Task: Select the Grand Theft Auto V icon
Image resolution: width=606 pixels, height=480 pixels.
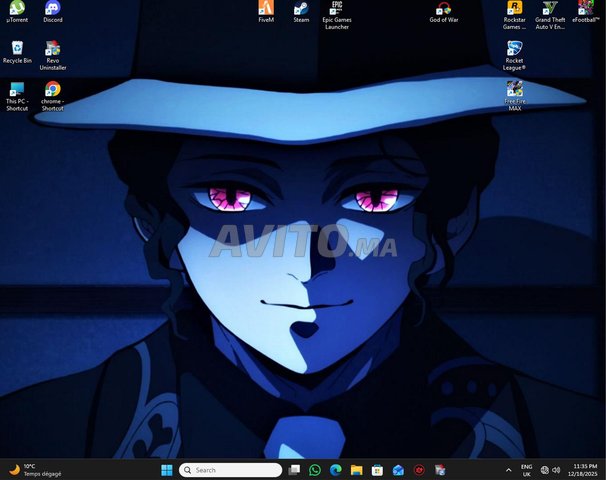Action: pos(550,10)
